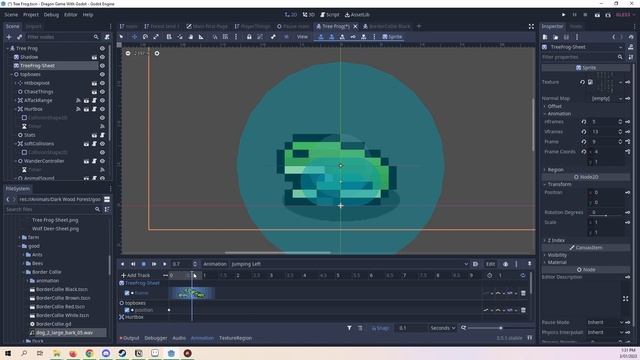This screenshot has width=640, height=360.
Task: Open Pause Mode Inherit dropdown
Action: click(605, 322)
